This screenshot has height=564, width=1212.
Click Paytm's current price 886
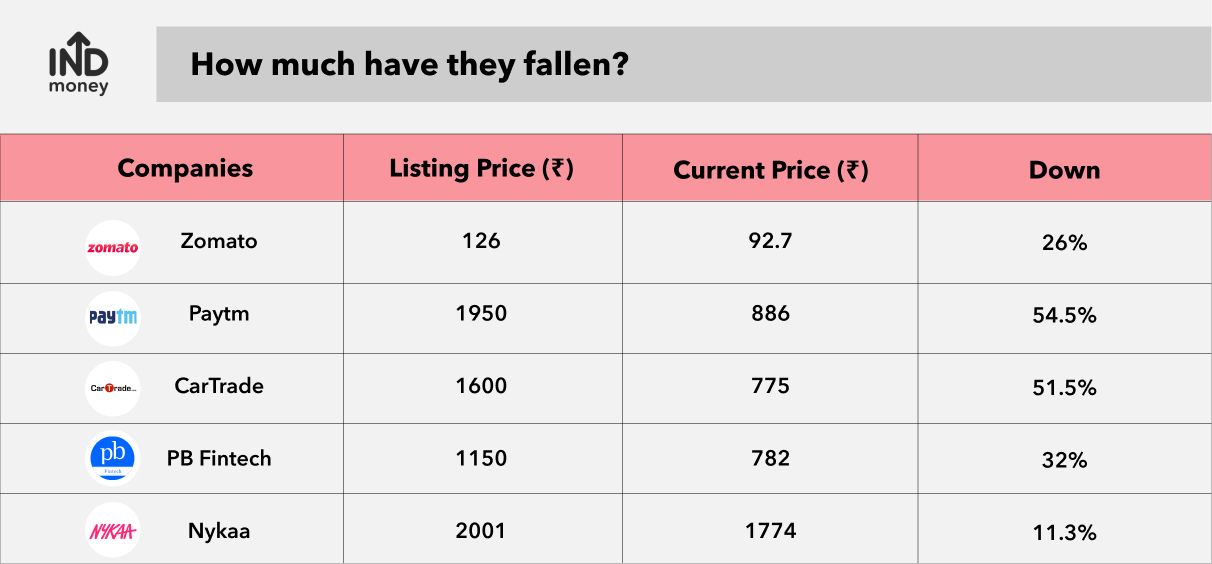pyautogui.click(x=771, y=313)
